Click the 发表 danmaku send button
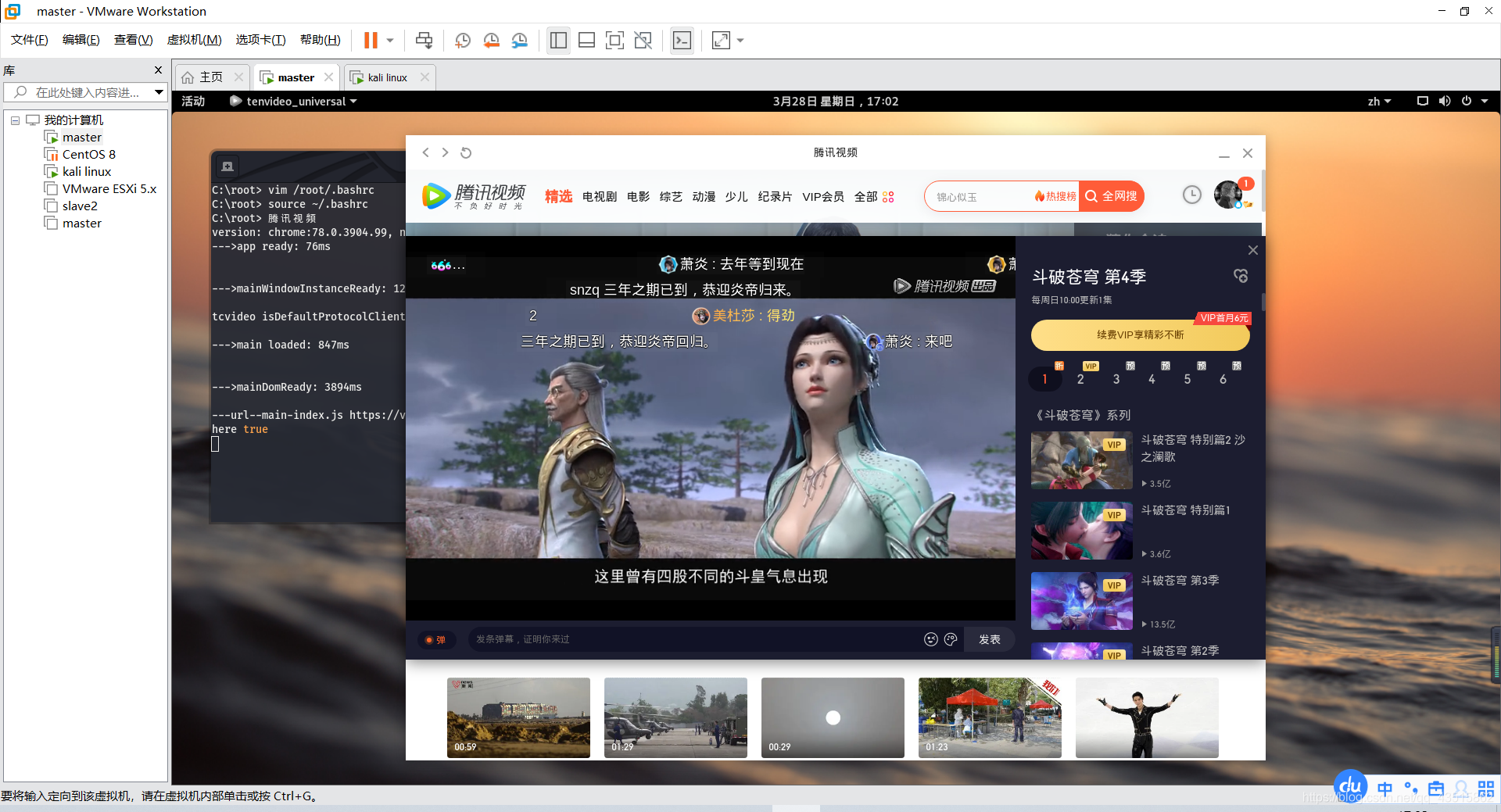 (x=990, y=639)
